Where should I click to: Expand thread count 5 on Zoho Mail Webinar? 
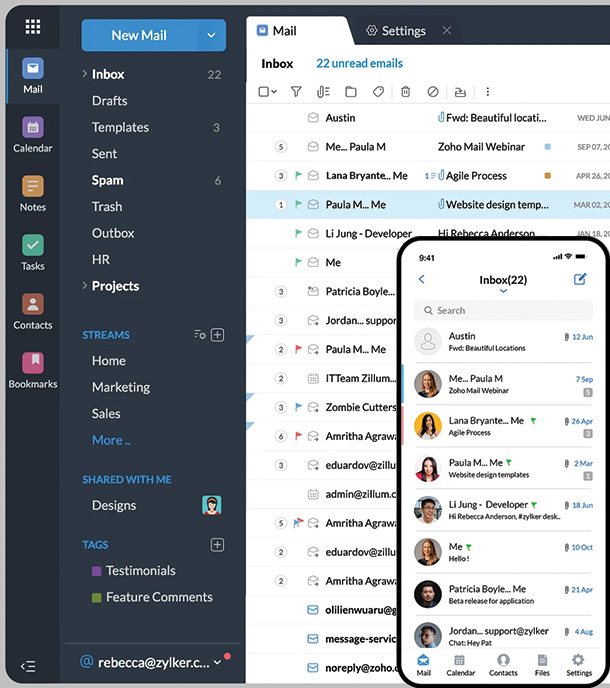[x=281, y=147]
